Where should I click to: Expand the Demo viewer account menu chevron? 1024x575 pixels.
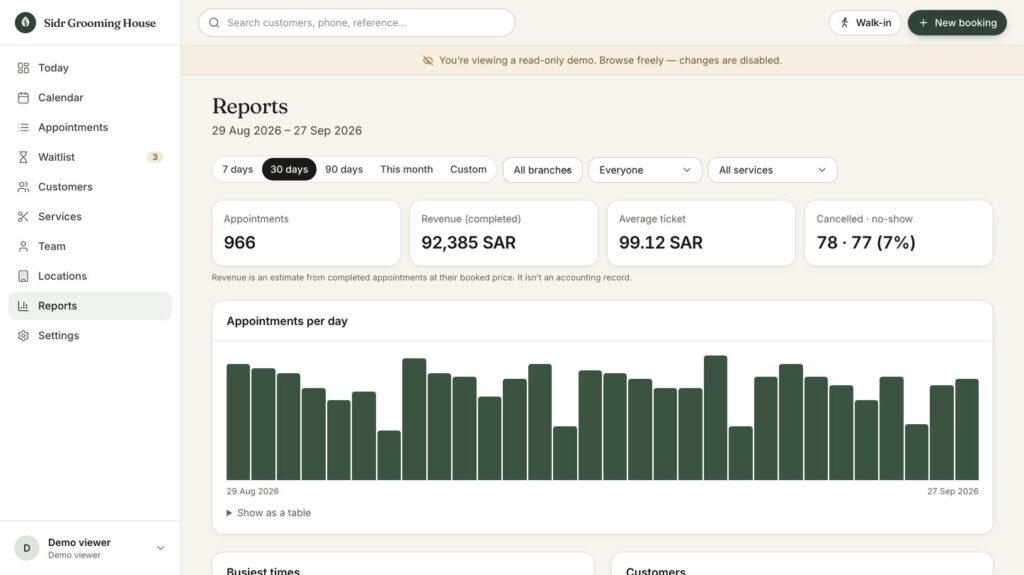pyautogui.click(x=161, y=548)
